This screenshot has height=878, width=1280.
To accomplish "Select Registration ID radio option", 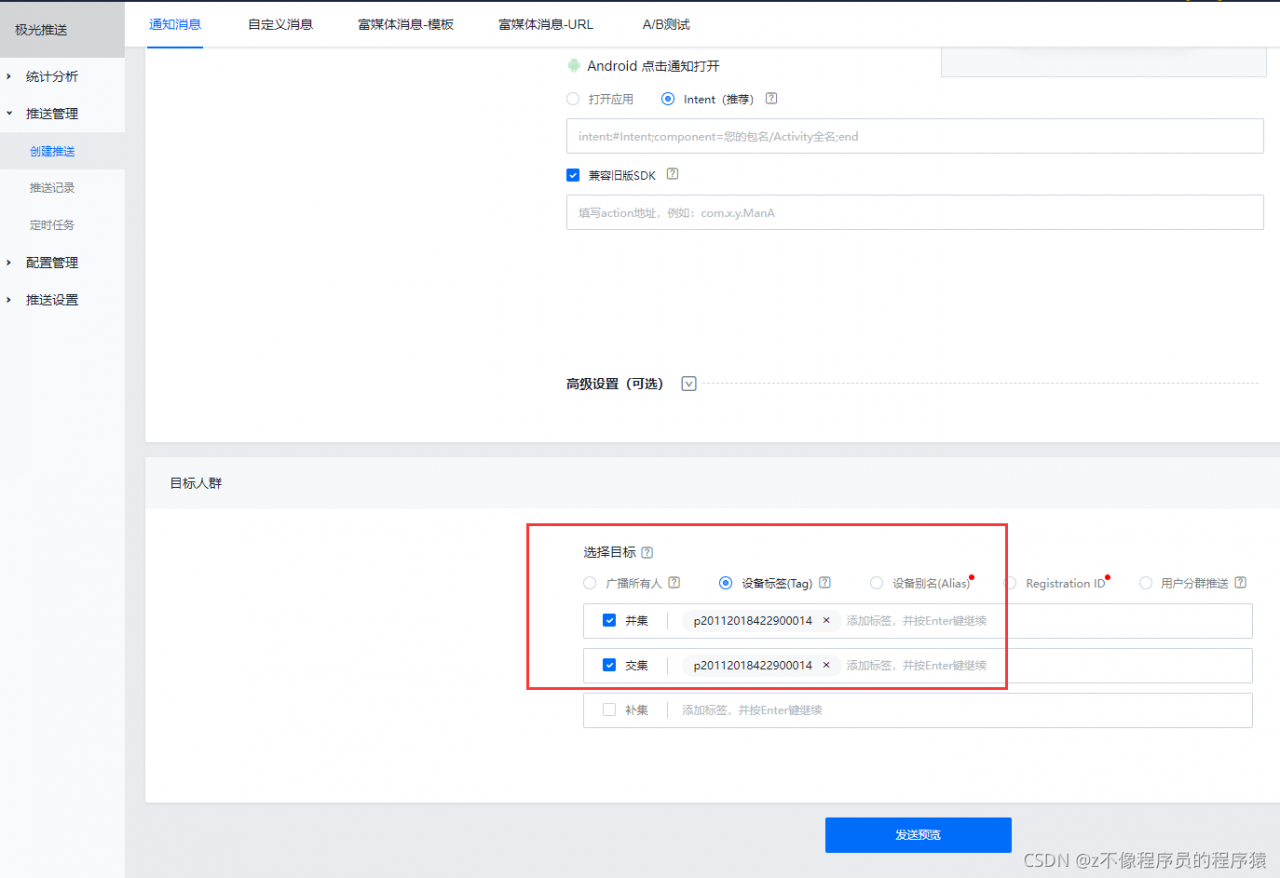I will click(x=1010, y=583).
